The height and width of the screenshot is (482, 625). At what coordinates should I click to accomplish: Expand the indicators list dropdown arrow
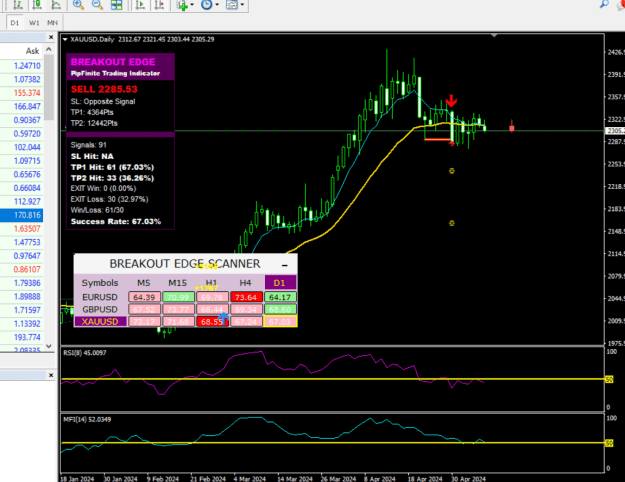tap(192, 5)
